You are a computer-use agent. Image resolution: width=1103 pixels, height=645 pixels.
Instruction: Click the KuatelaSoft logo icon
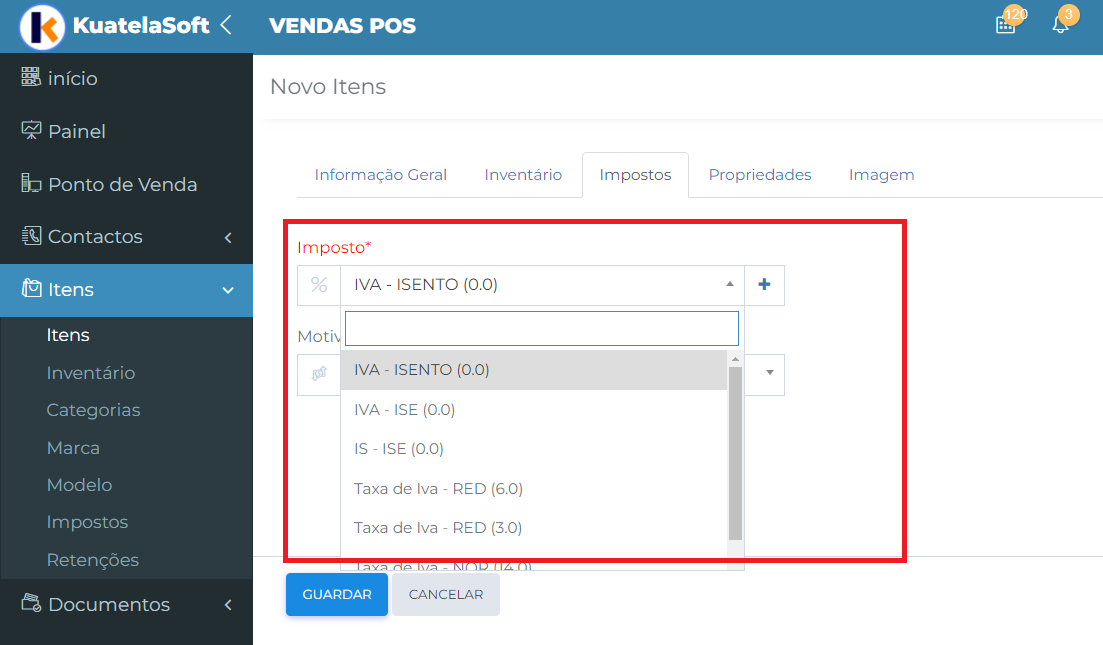tap(42, 27)
